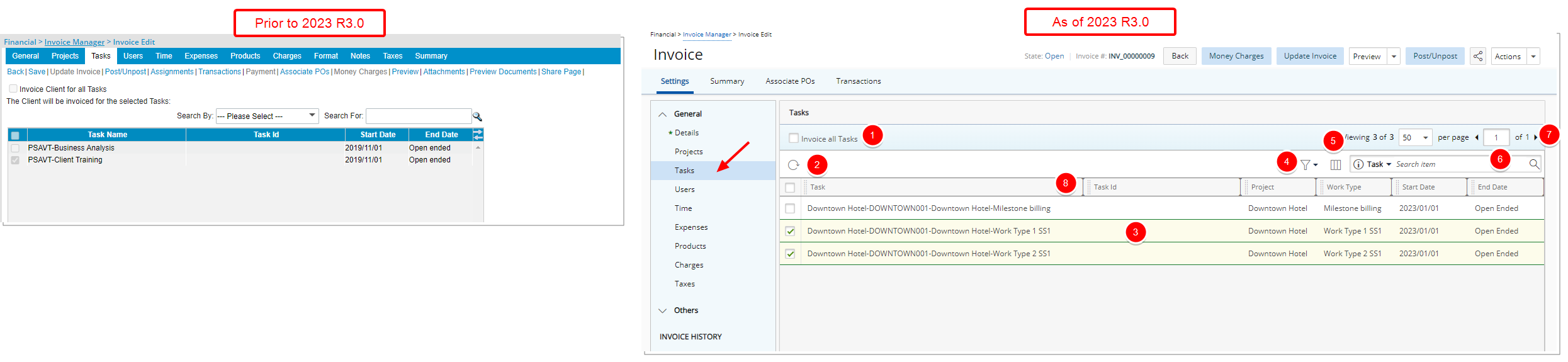Toggle PSAVT-Client Training row checkbox
Screen dimensions: 1568x362
click(15, 160)
